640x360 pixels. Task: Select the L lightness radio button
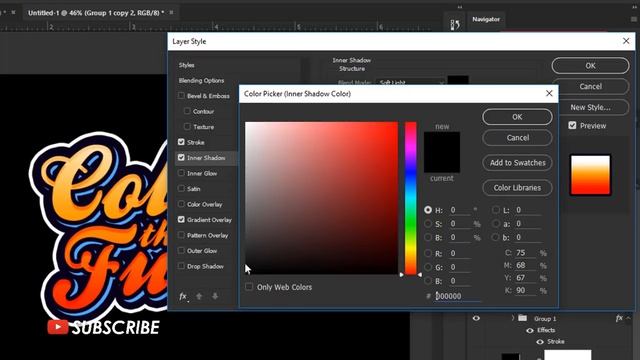coord(496,210)
